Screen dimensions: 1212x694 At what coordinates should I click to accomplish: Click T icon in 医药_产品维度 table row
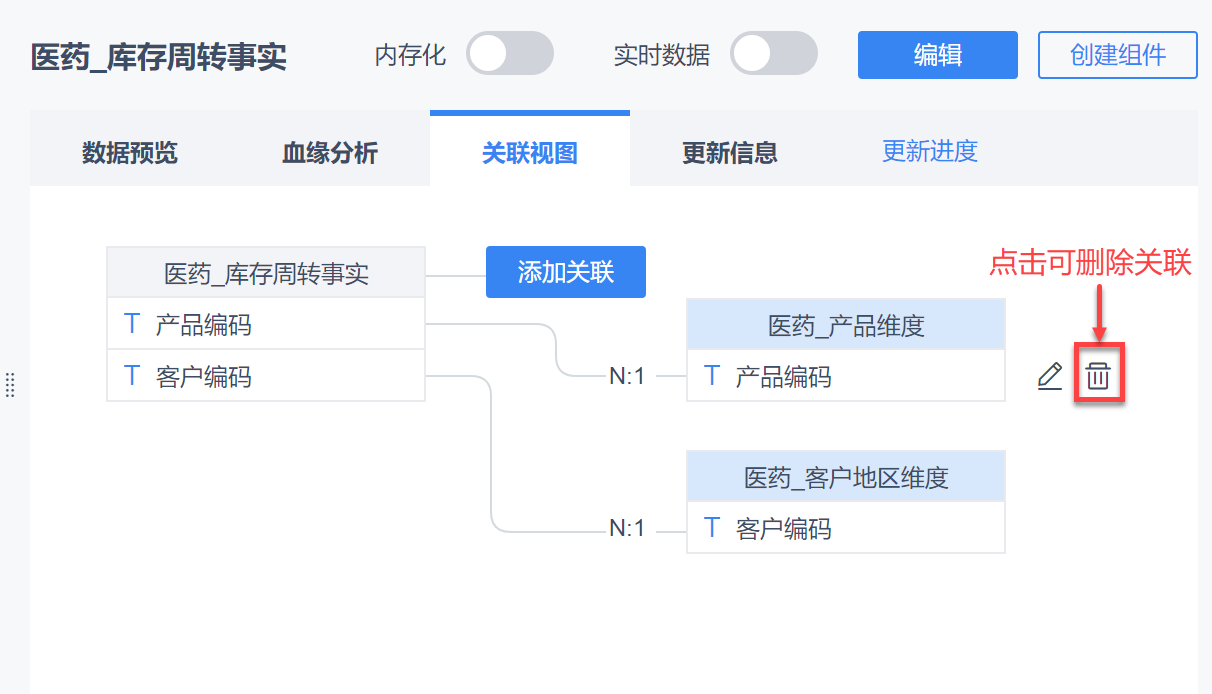tap(712, 376)
